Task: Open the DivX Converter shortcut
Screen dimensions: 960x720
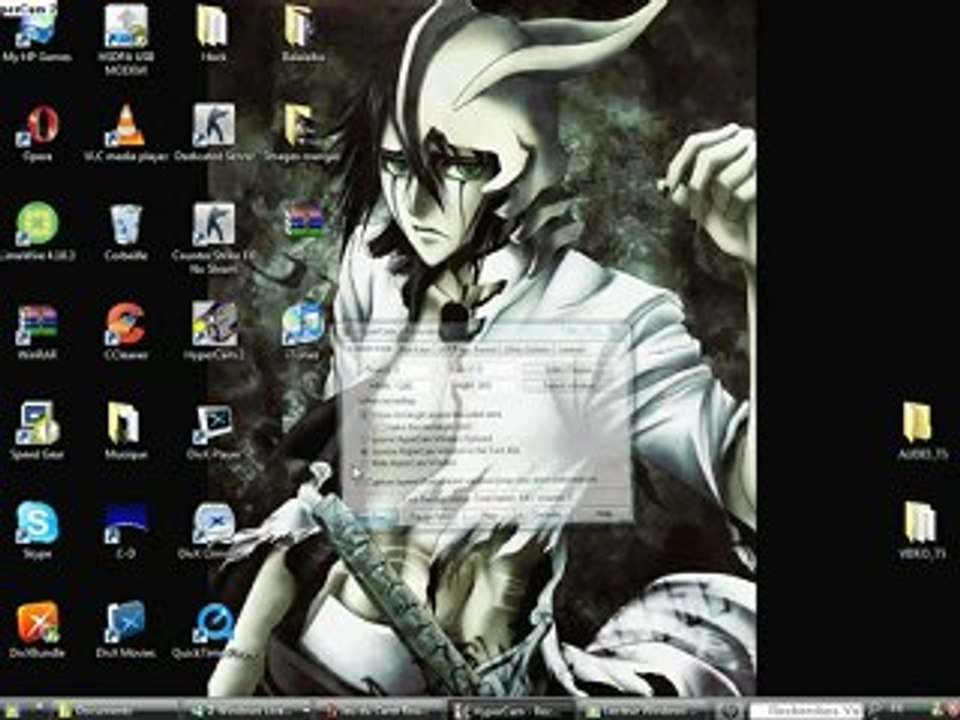Action: click(214, 530)
